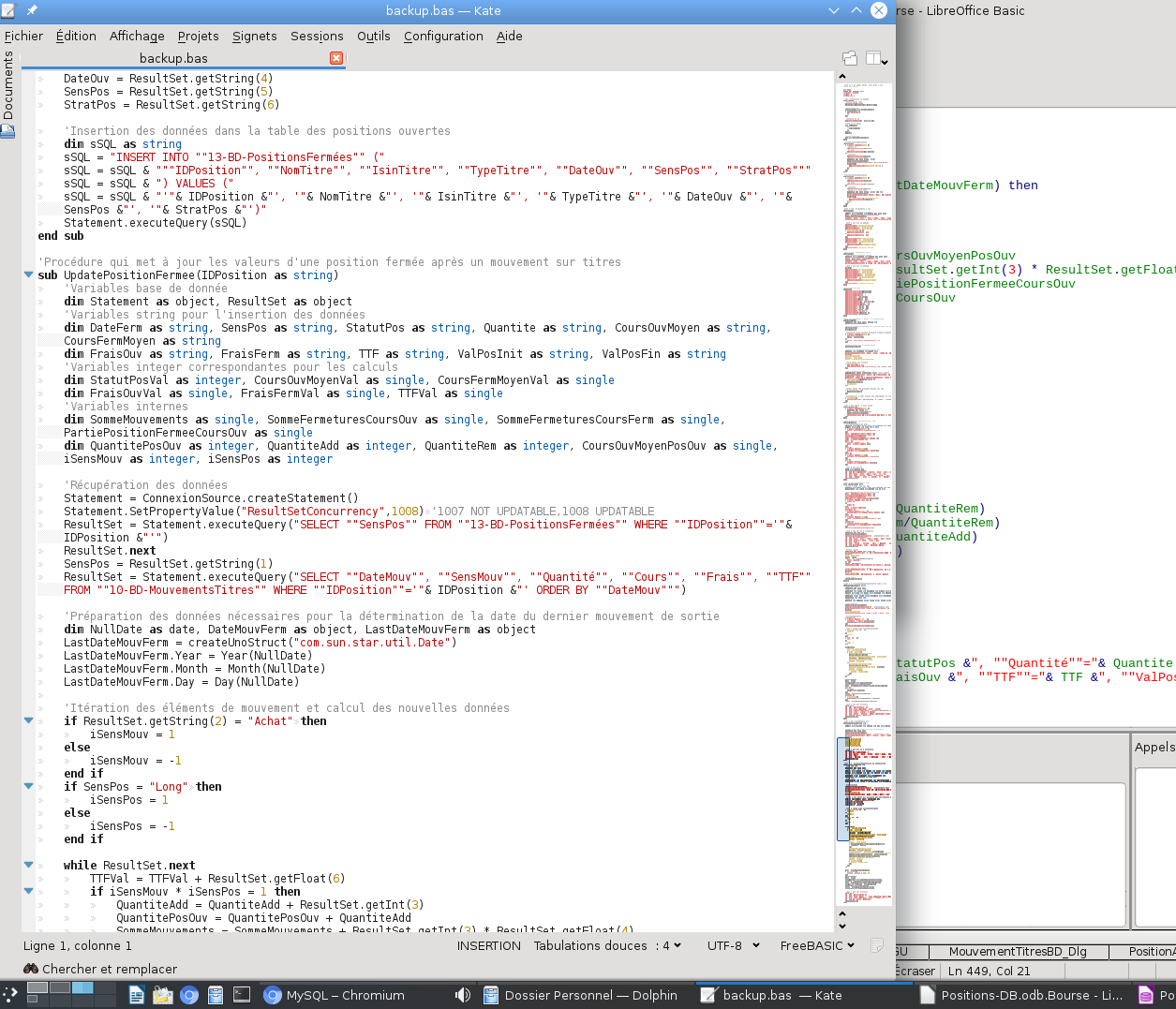Open terminal from the taskbar launcher
The image size is (1176, 1009).
pyautogui.click(x=242, y=995)
